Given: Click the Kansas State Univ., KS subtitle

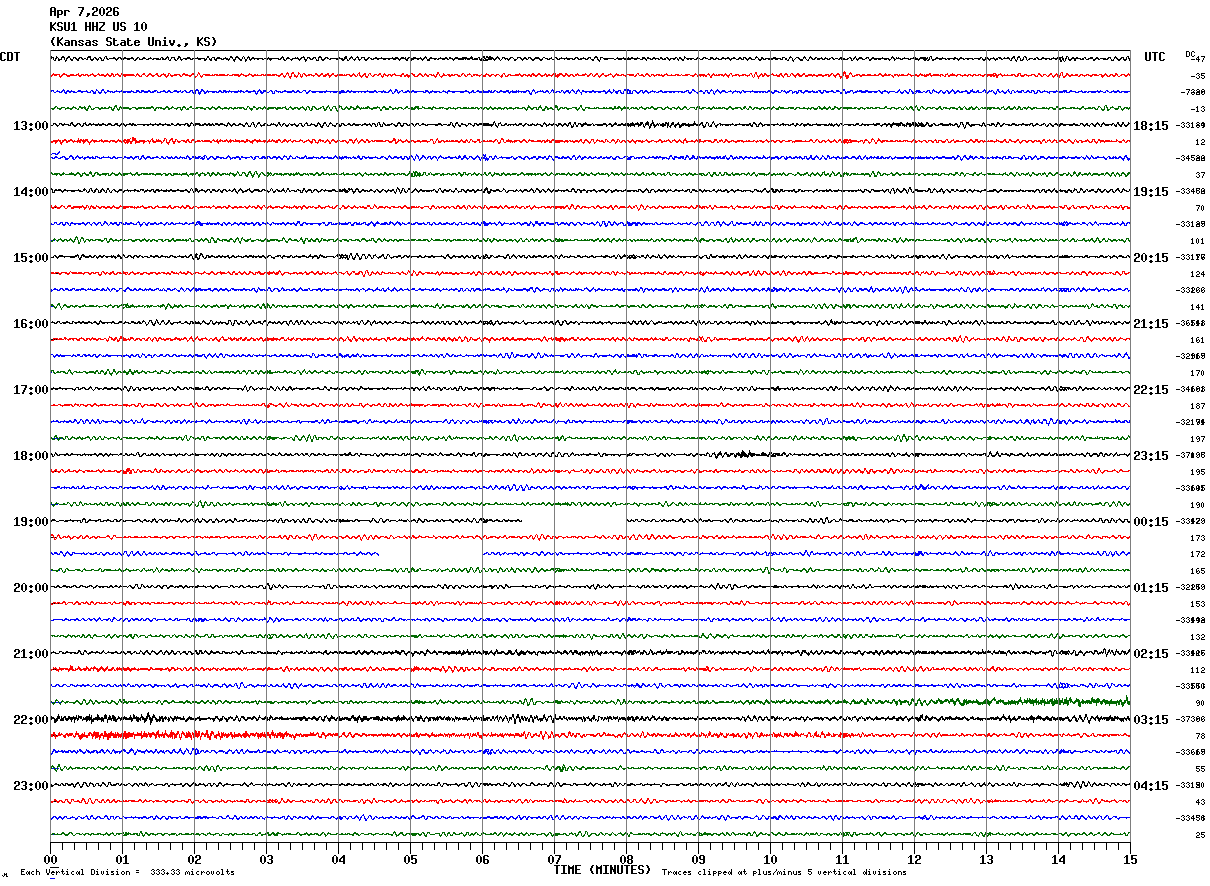Looking at the screenshot, I should [133, 42].
